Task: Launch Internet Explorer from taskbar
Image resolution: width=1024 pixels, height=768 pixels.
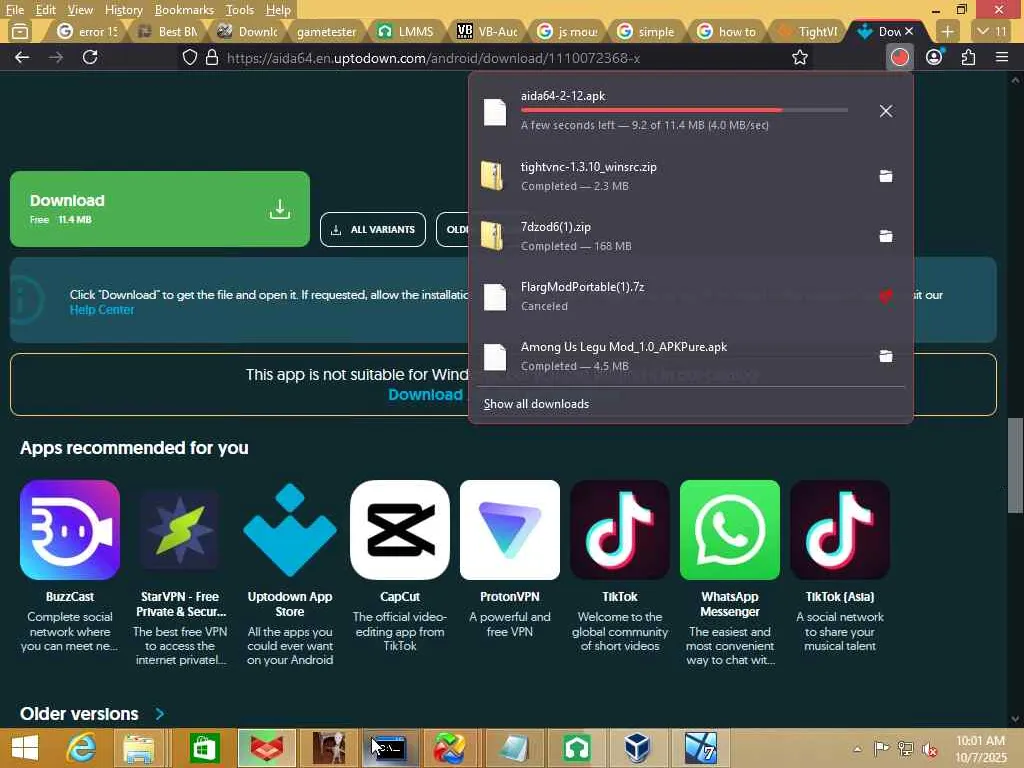Action: click(x=81, y=748)
